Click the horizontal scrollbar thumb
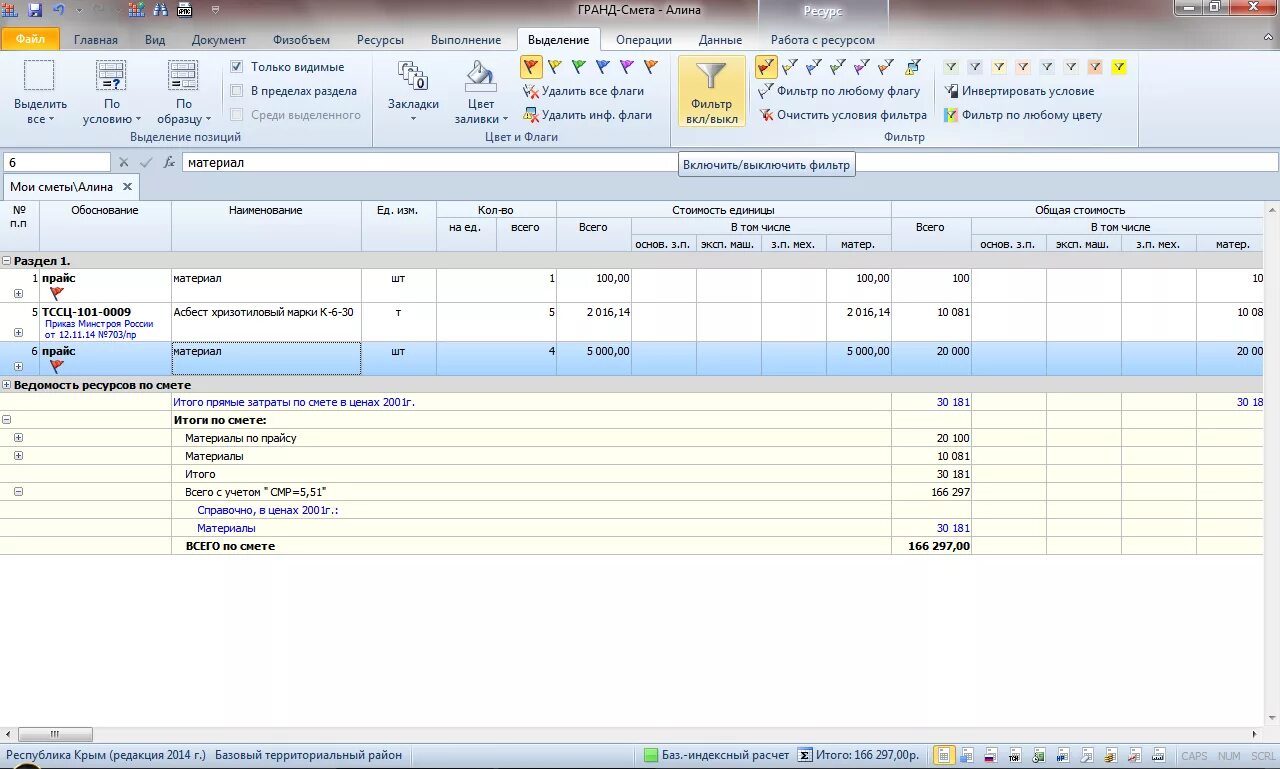 (x=55, y=734)
